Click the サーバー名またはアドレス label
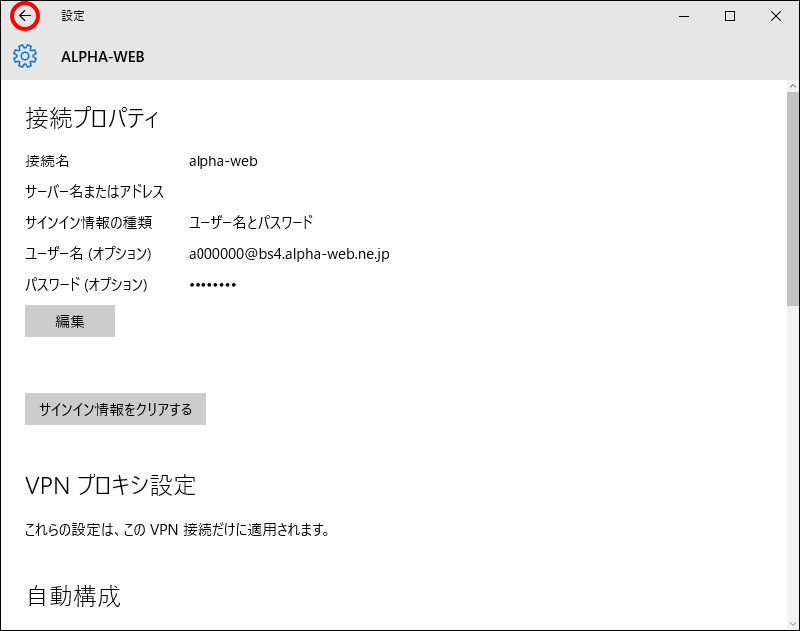The width and height of the screenshot is (800, 631). [94, 192]
